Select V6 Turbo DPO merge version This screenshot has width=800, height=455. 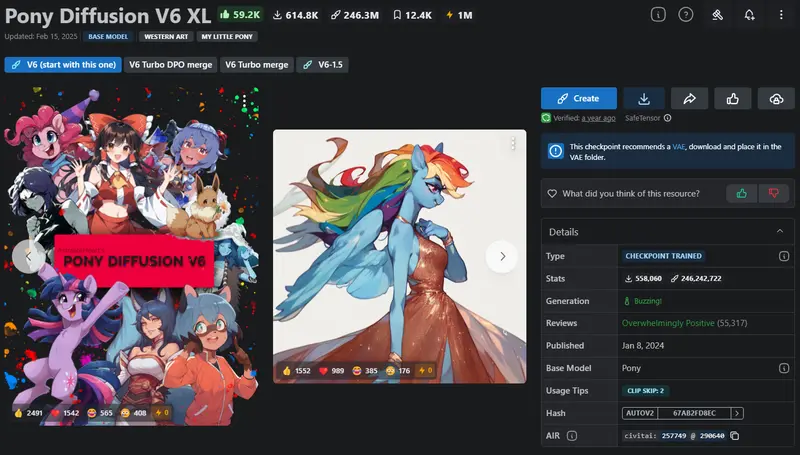170,65
